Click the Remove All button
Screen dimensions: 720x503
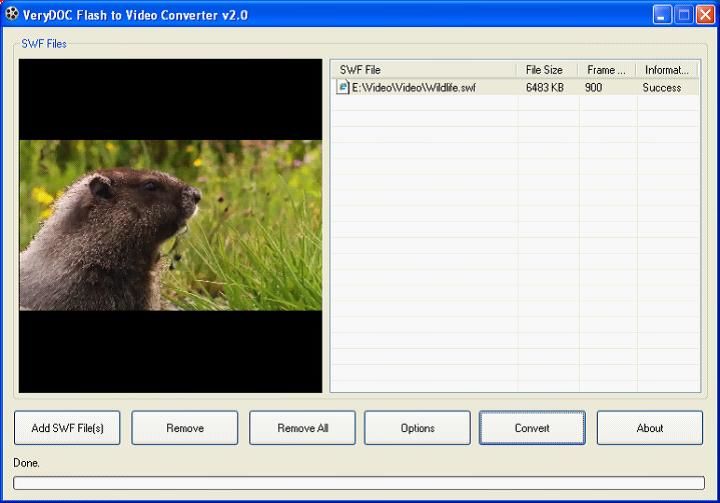[302, 428]
